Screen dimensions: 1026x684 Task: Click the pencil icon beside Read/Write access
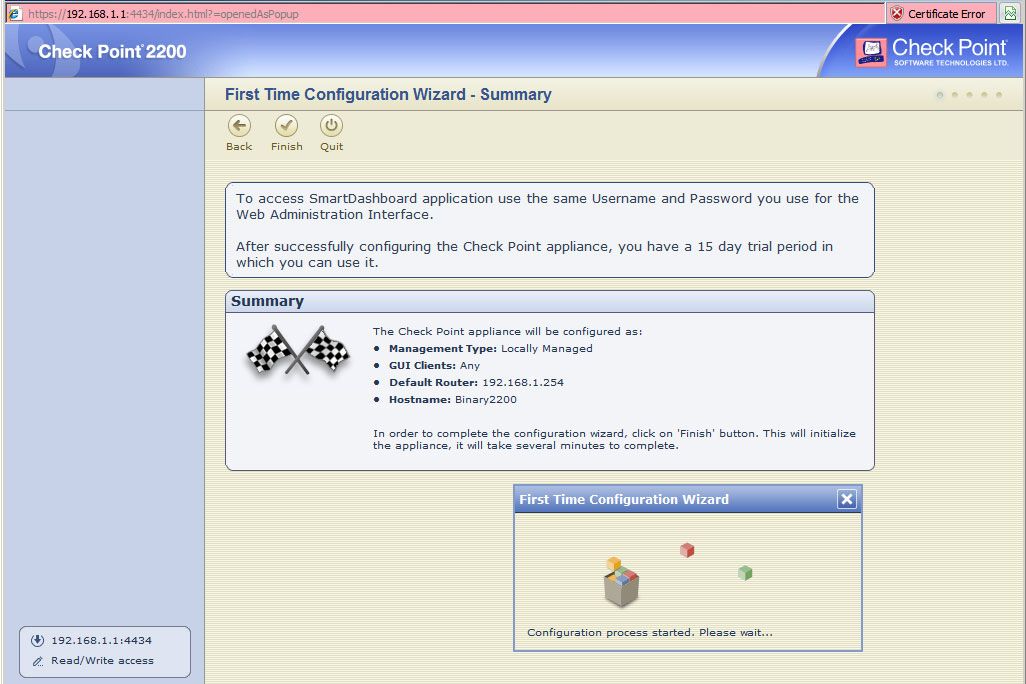pyautogui.click(x=38, y=661)
